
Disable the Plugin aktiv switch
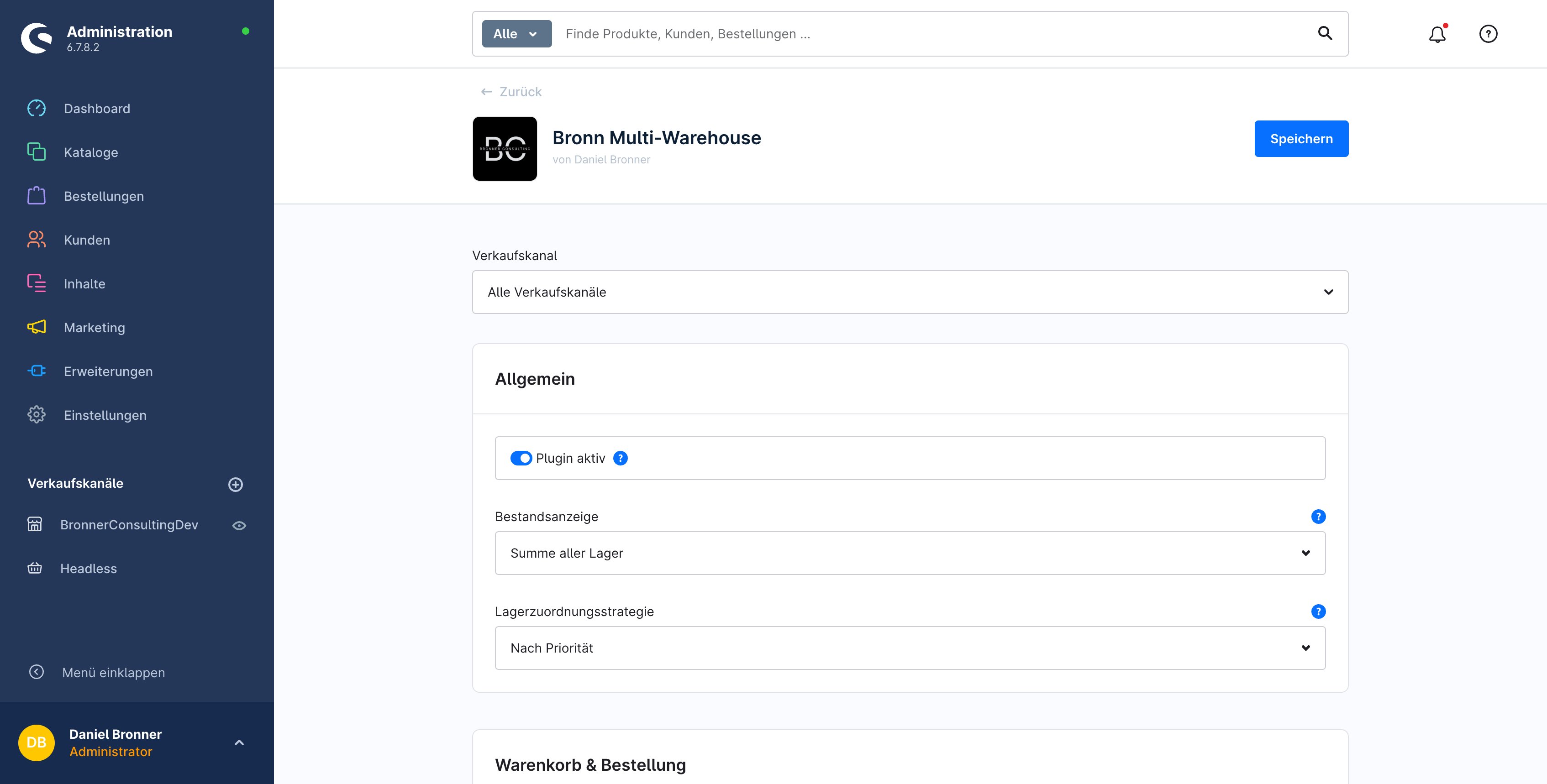[x=522, y=458]
